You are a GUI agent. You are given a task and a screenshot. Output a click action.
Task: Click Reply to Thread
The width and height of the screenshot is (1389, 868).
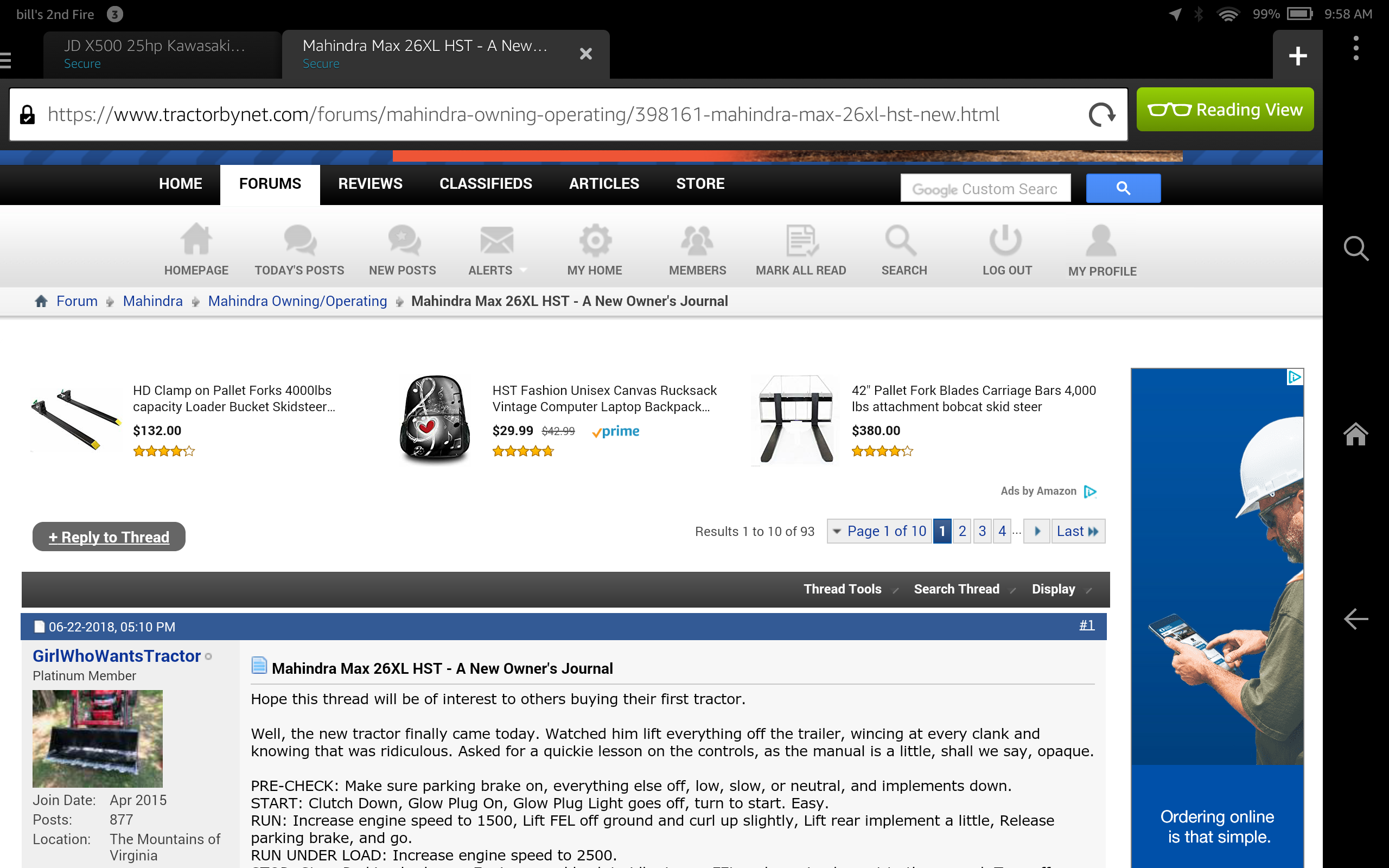click(109, 537)
